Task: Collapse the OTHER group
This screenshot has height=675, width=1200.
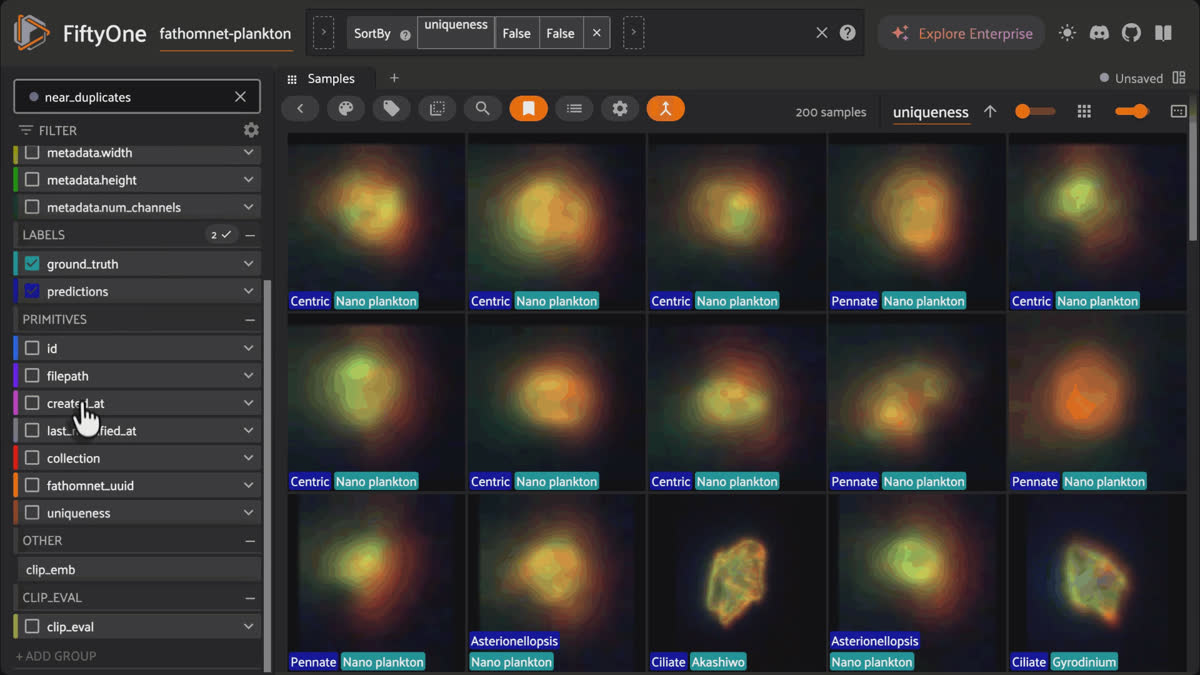Action: [x=250, y=541]
